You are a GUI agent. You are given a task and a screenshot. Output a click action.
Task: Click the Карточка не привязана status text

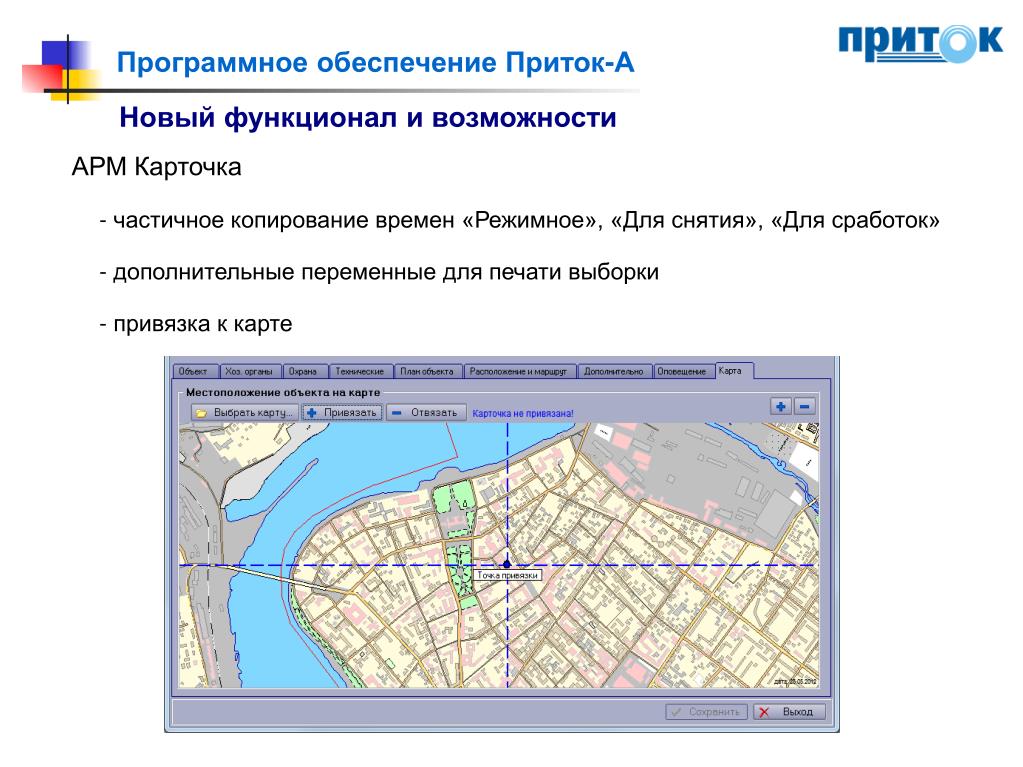[x=523, y=414]
